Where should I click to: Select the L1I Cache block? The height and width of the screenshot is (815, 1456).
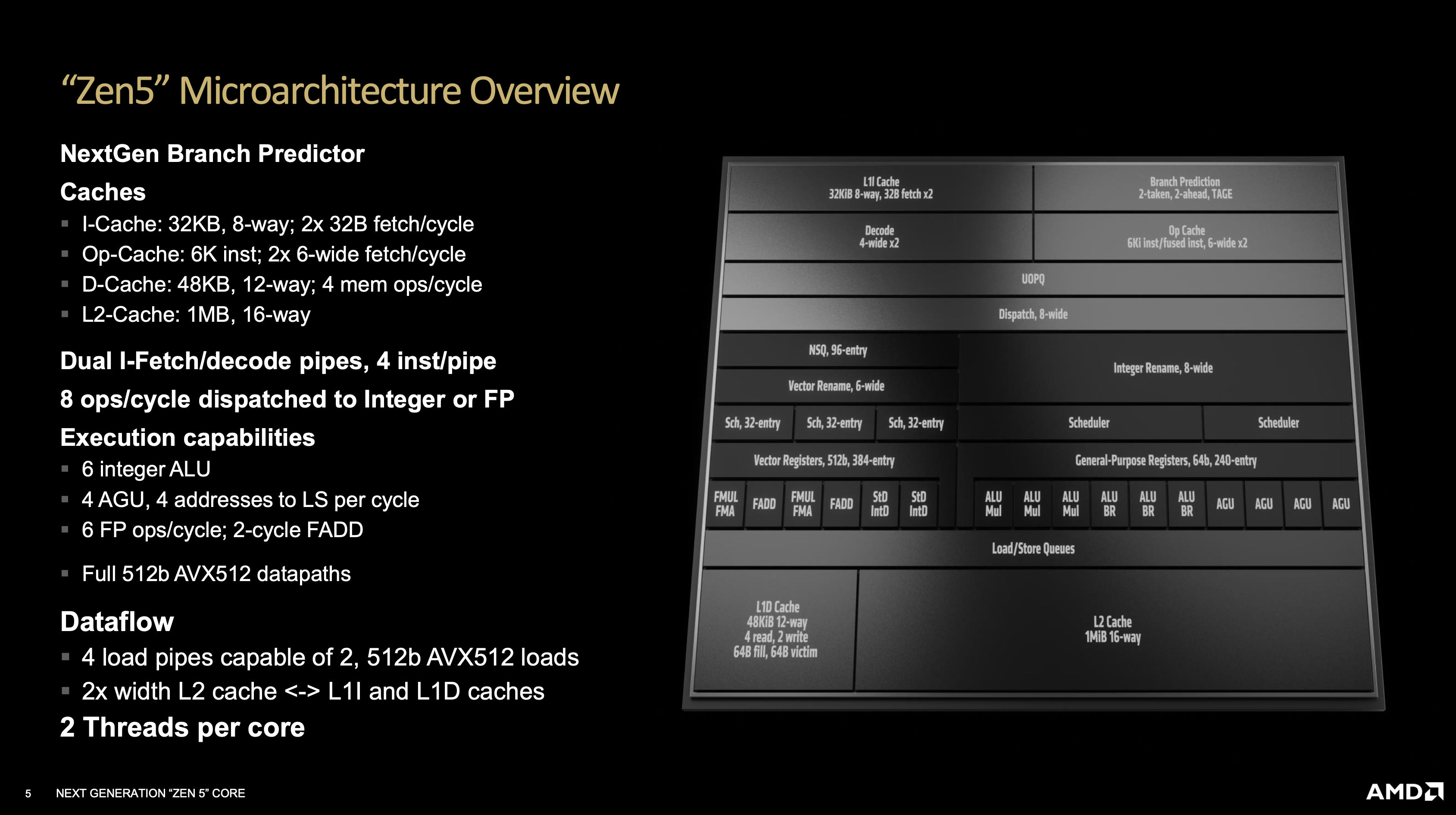[881, 188]
